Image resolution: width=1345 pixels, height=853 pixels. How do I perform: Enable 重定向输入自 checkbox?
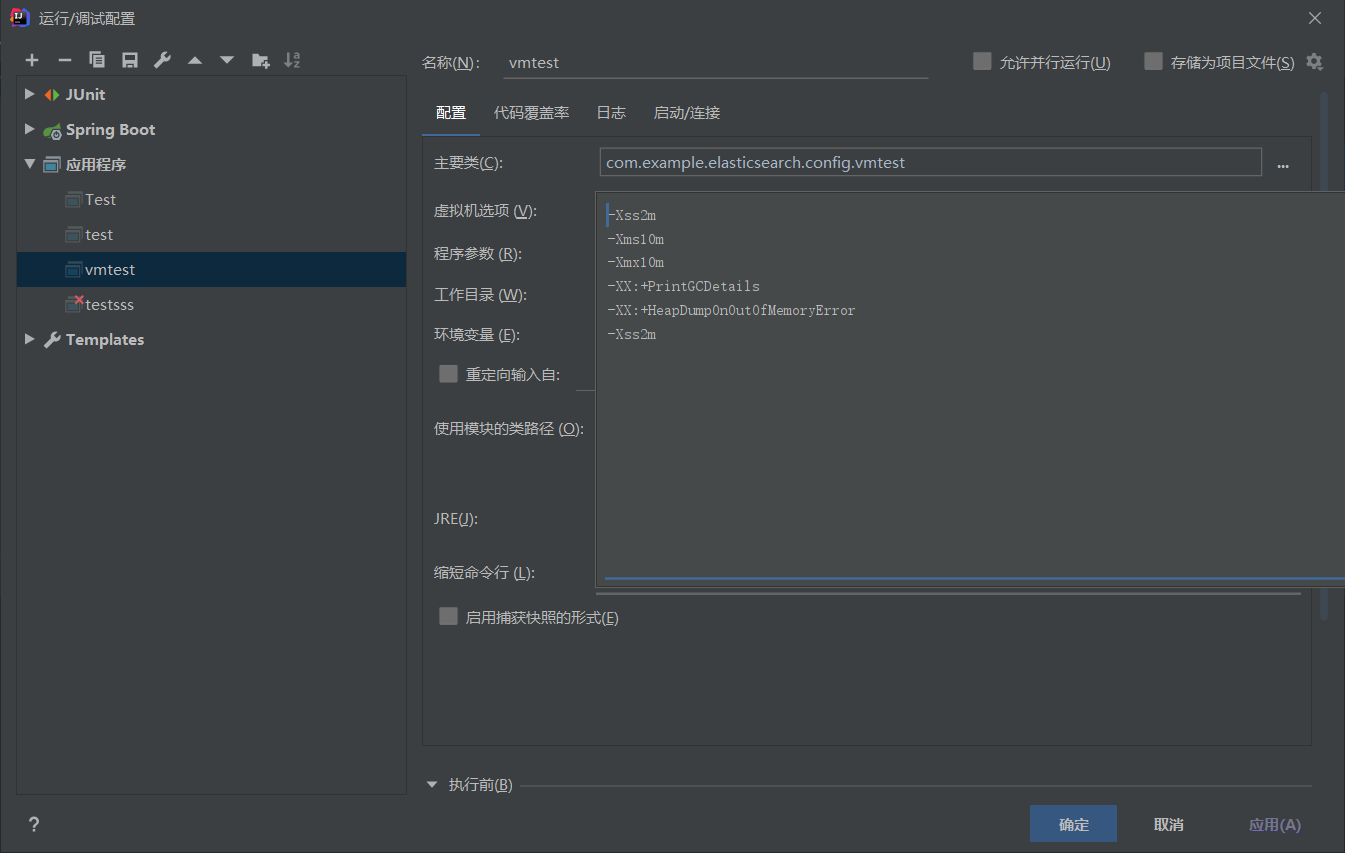pyautogui.click(x=448, y=373)
